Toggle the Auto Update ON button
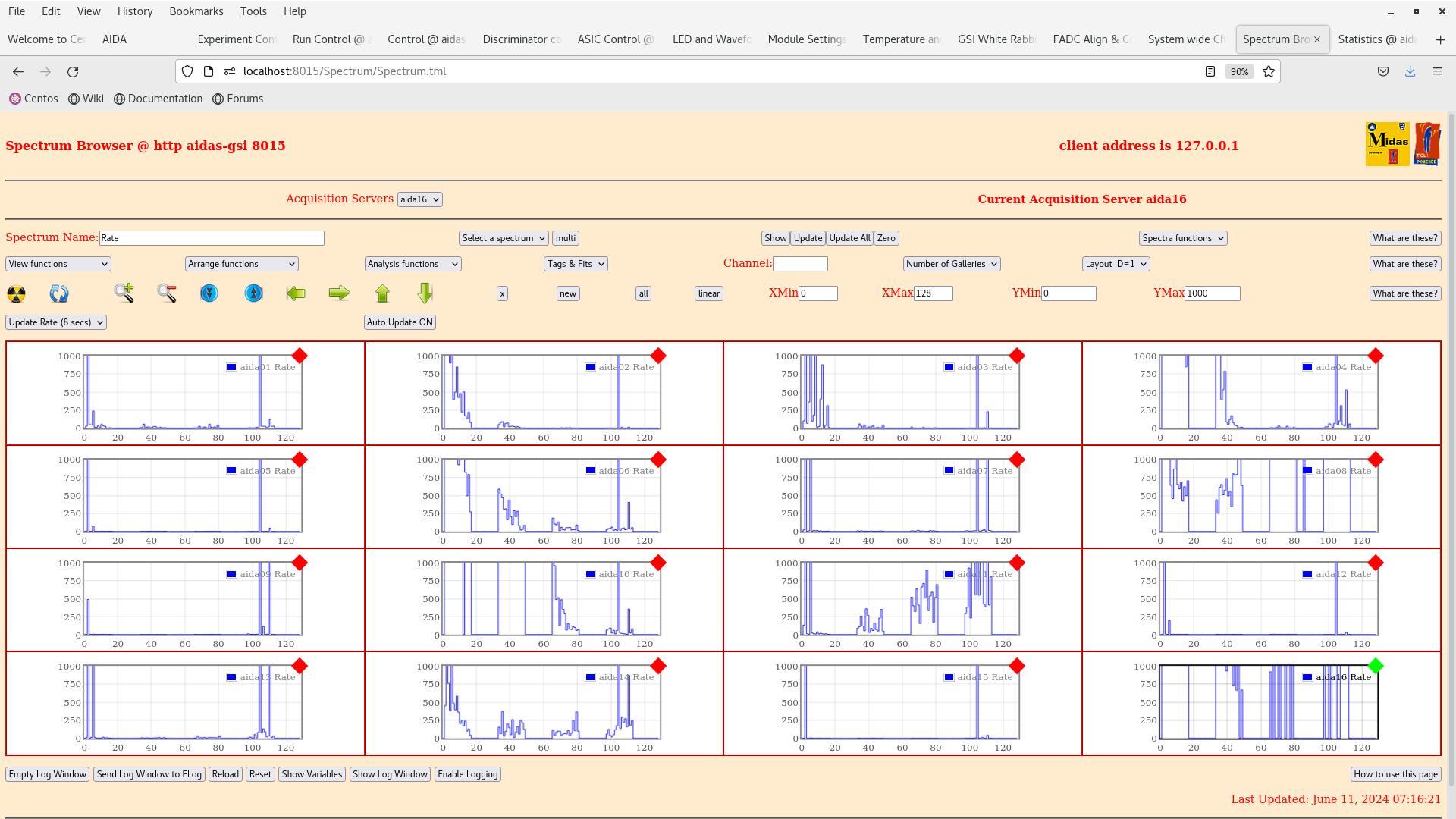This screenshot has height=819, width=1456. coord(400,322)
